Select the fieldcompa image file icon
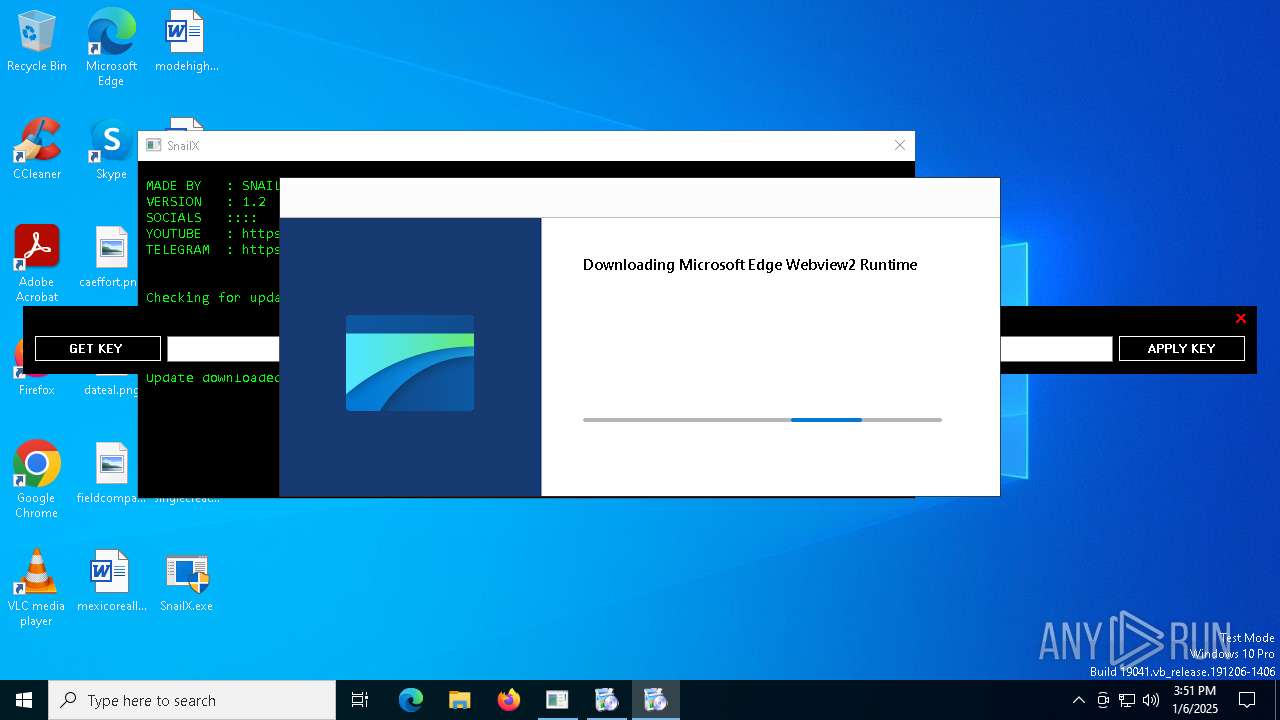Viewport: 1280px width, 720px height. [x=111, y=473]
